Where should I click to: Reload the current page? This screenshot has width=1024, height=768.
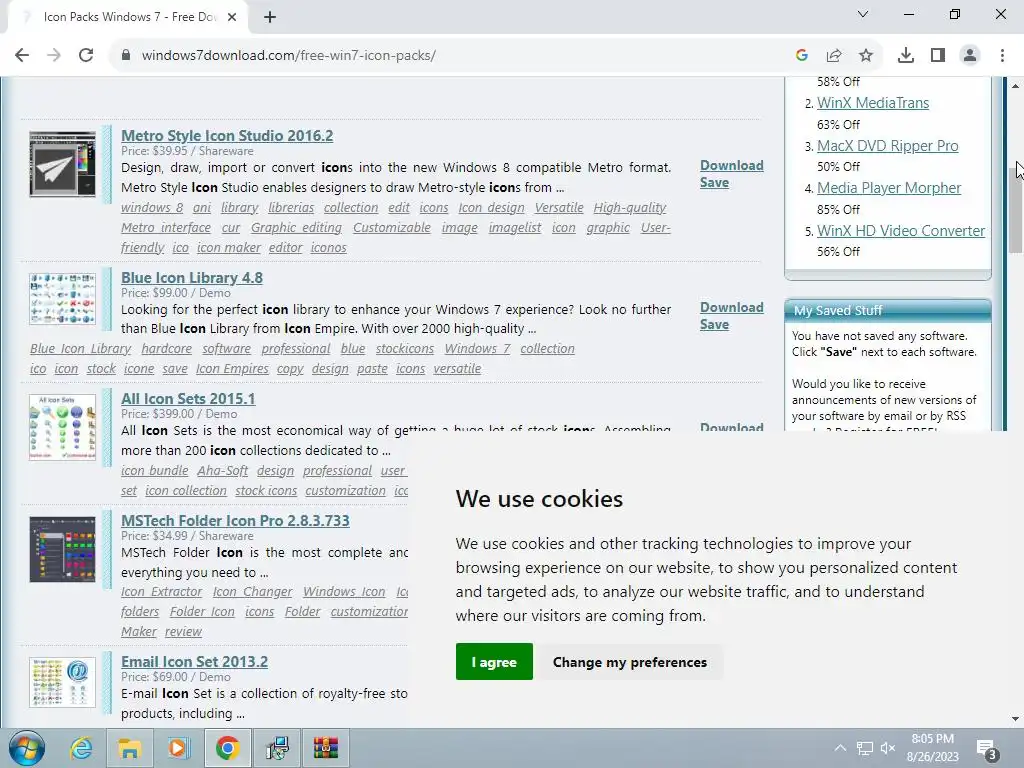(x=86, y=56)
